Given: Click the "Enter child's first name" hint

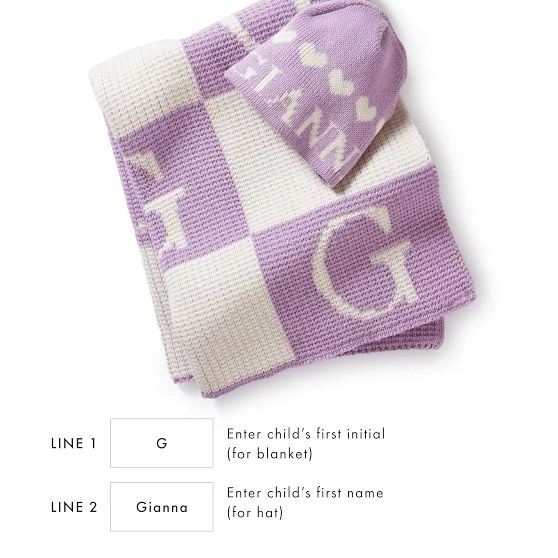Looking at the screenshot, I should (x=305, y=493).
